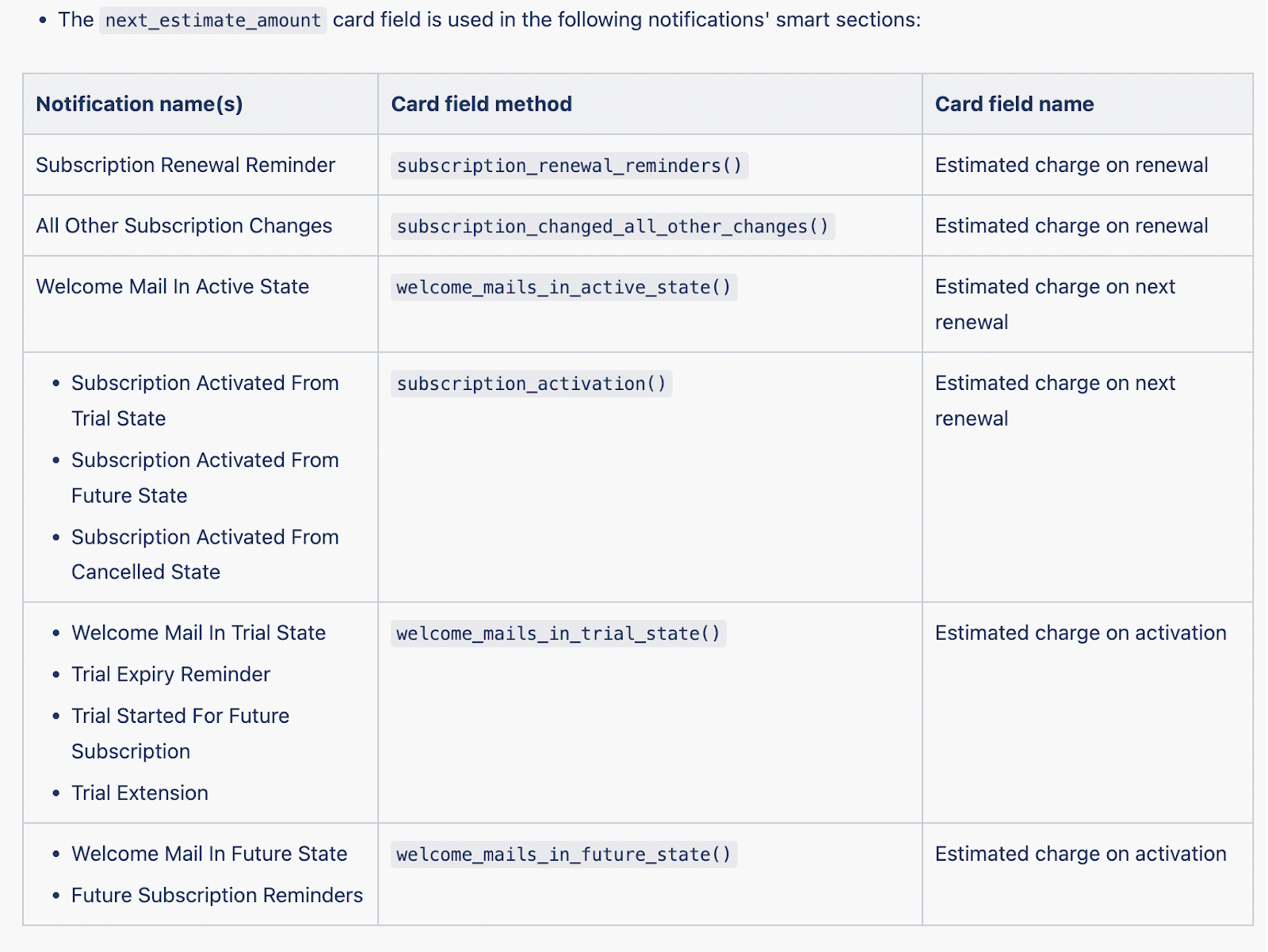This screenshot has width=1268, height=952.
Task: Click the Card field name column header
Action: (1014, 104)
